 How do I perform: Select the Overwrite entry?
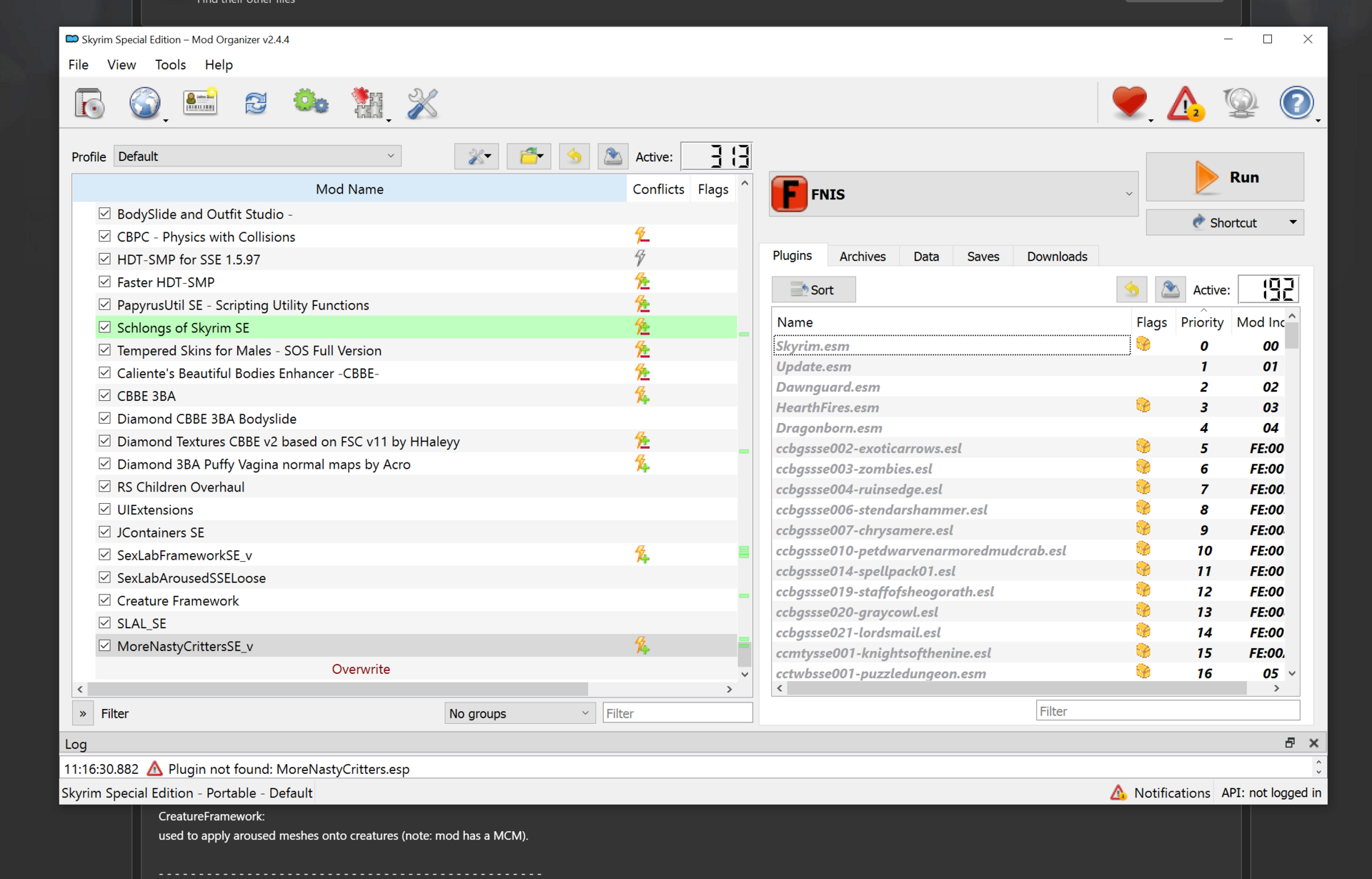[361, 669]
